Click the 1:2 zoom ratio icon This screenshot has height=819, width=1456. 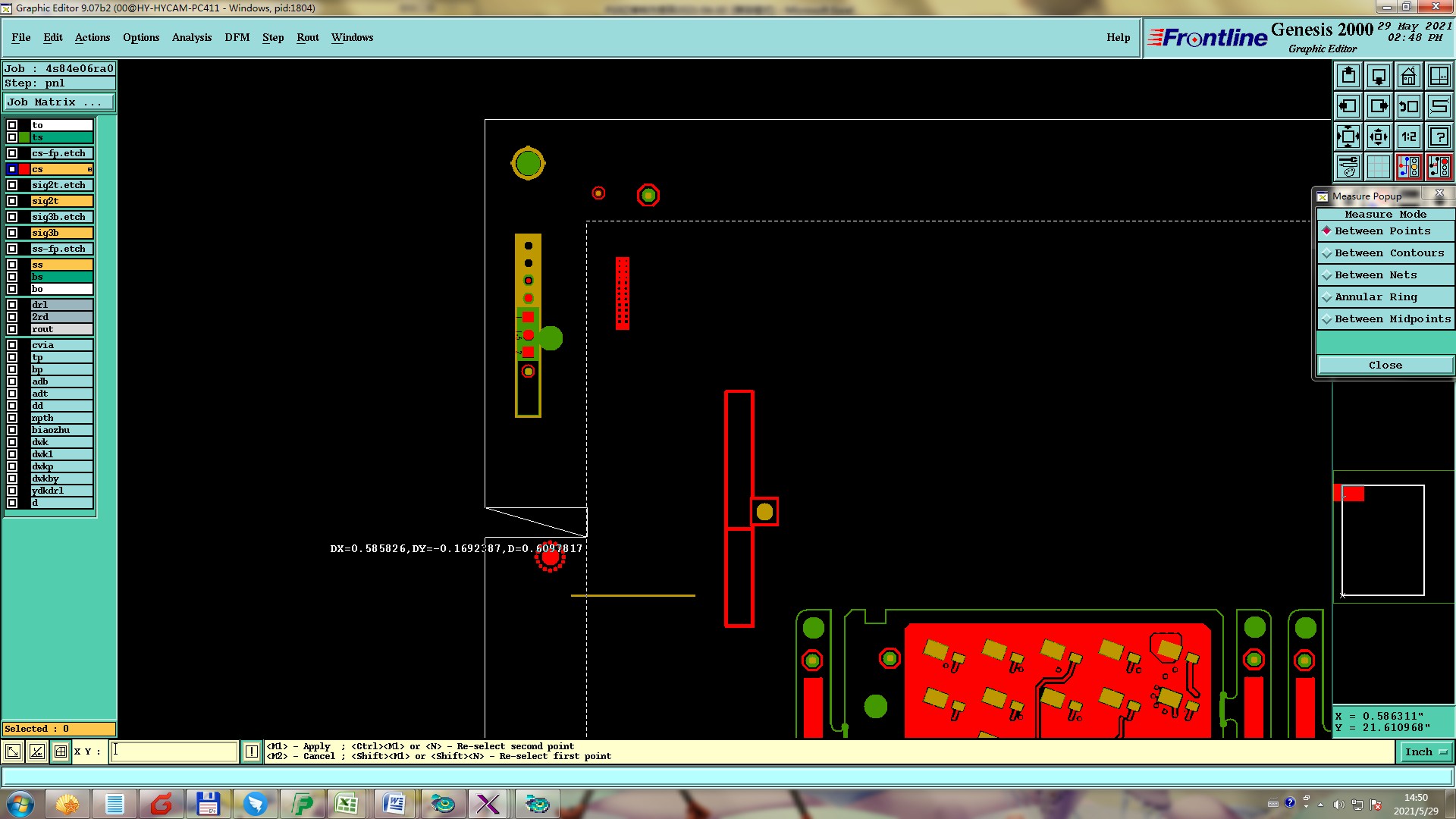click(x=1409, y=136)
